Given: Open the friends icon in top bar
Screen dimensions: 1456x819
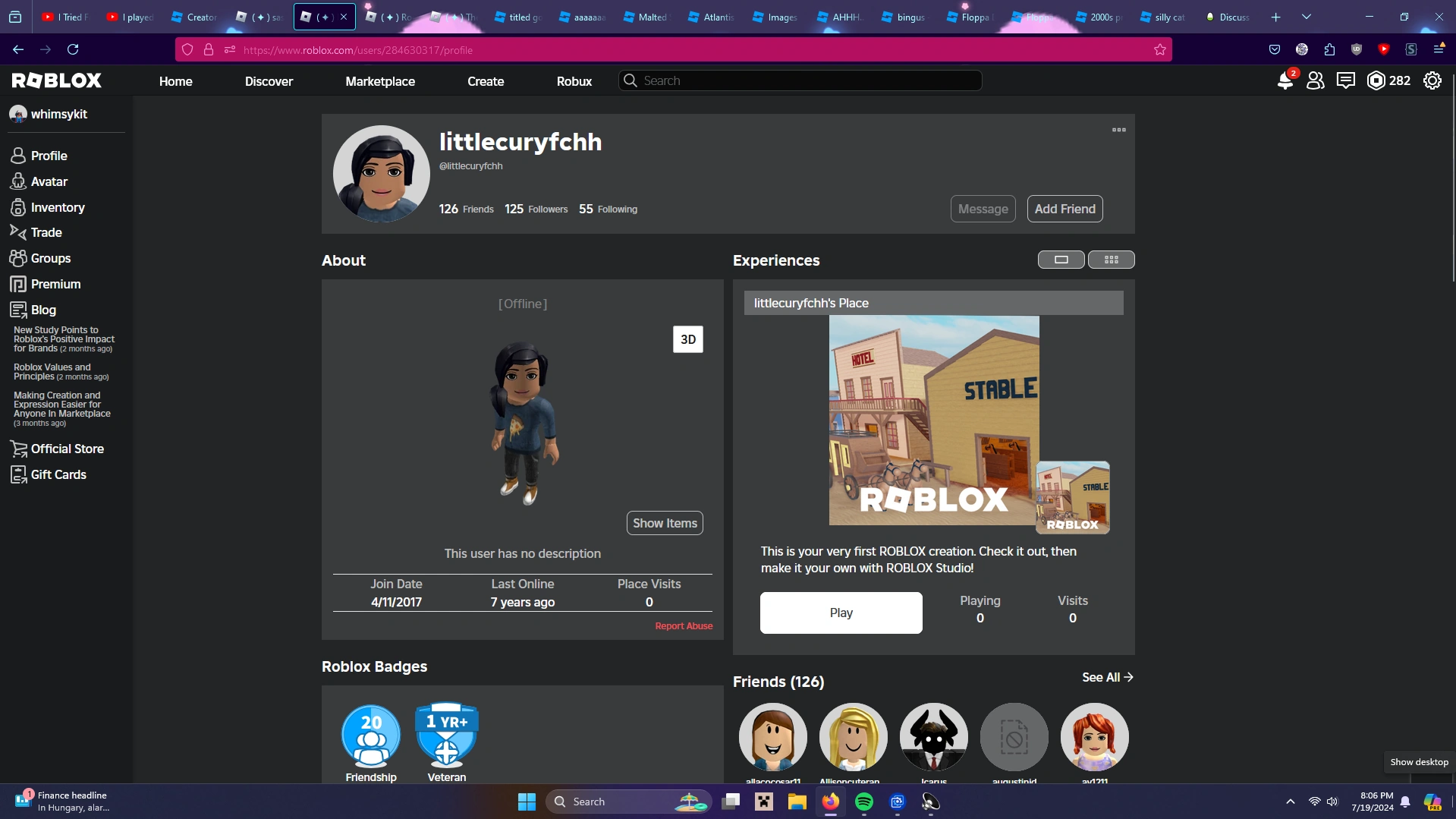Looking at the screenshot, I should (1315, 80).
